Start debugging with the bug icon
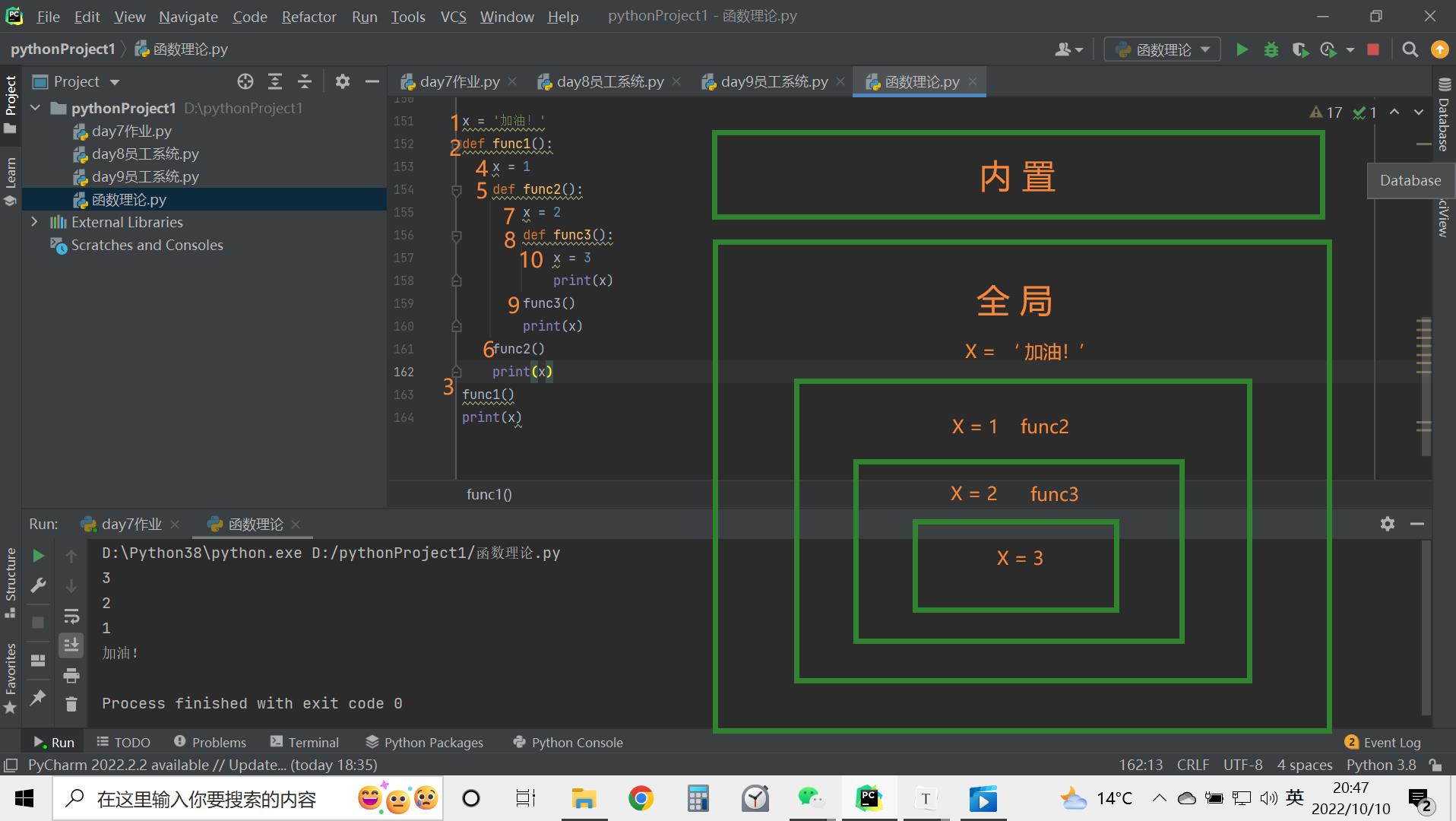The width and height of the screenshot is (1456, 821). (x=1271, y=49)
